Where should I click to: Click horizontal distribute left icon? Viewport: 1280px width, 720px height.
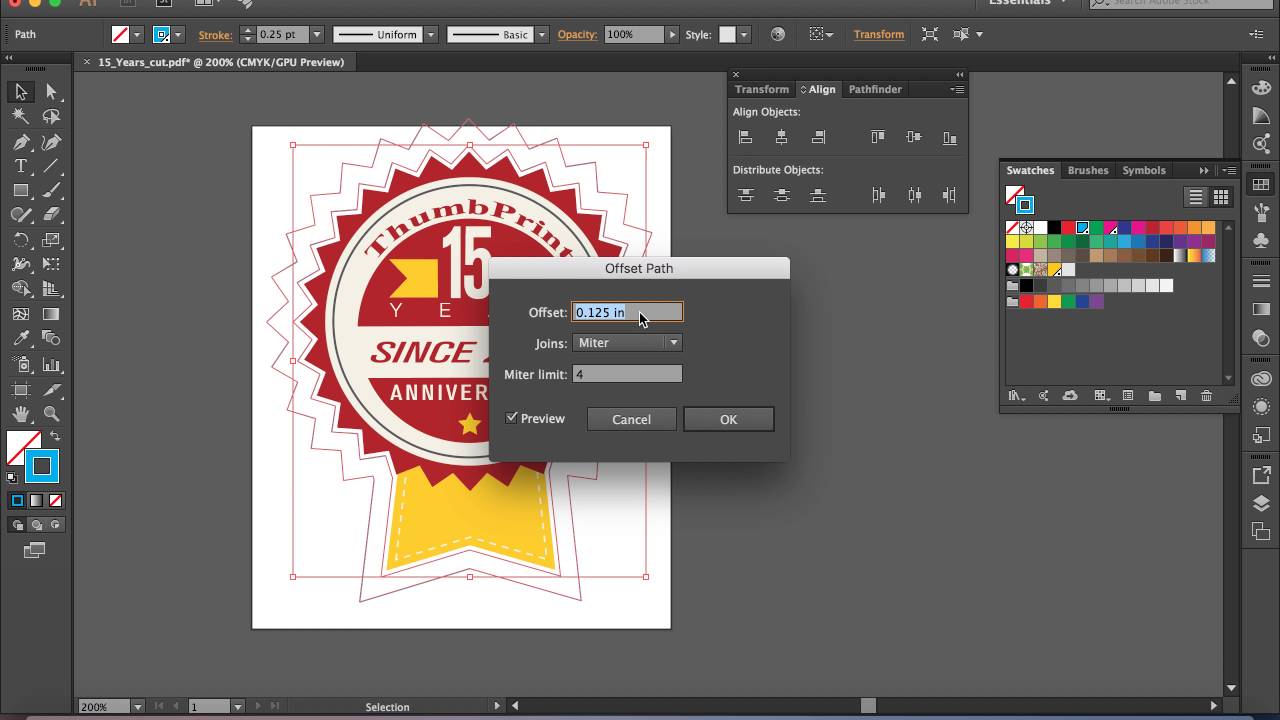click(x=878, y=195)
